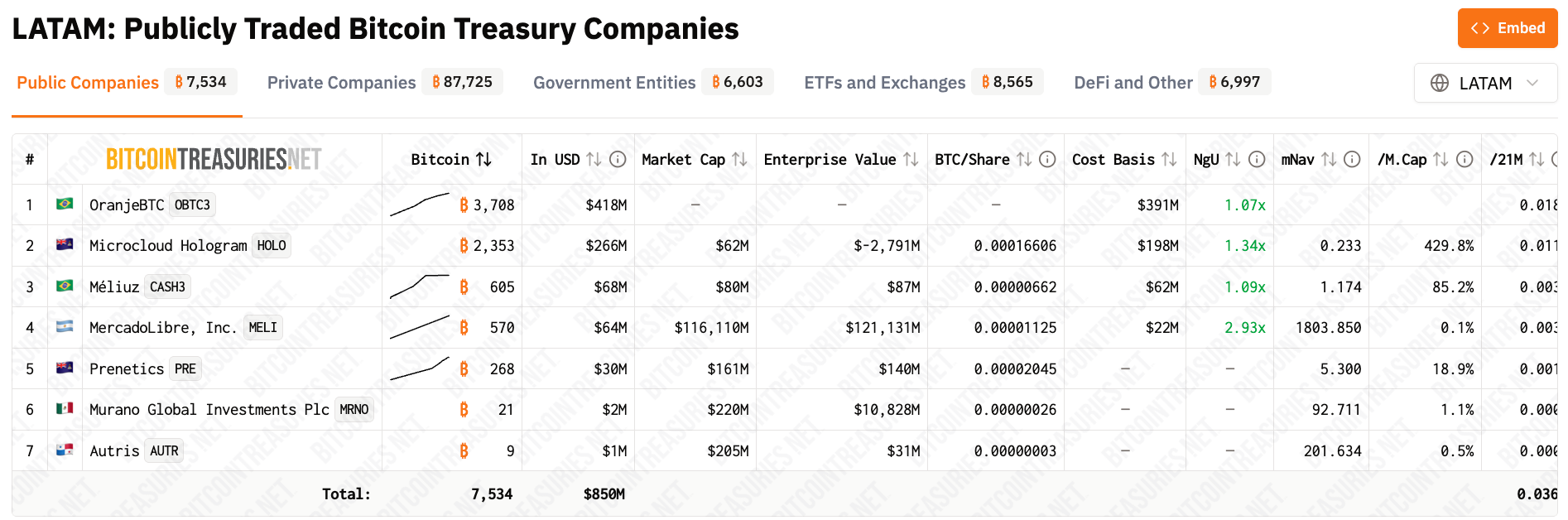Sort by Cost Basis arrows
Viewport: 1568px width, 520px height.
coord(1169,159)
